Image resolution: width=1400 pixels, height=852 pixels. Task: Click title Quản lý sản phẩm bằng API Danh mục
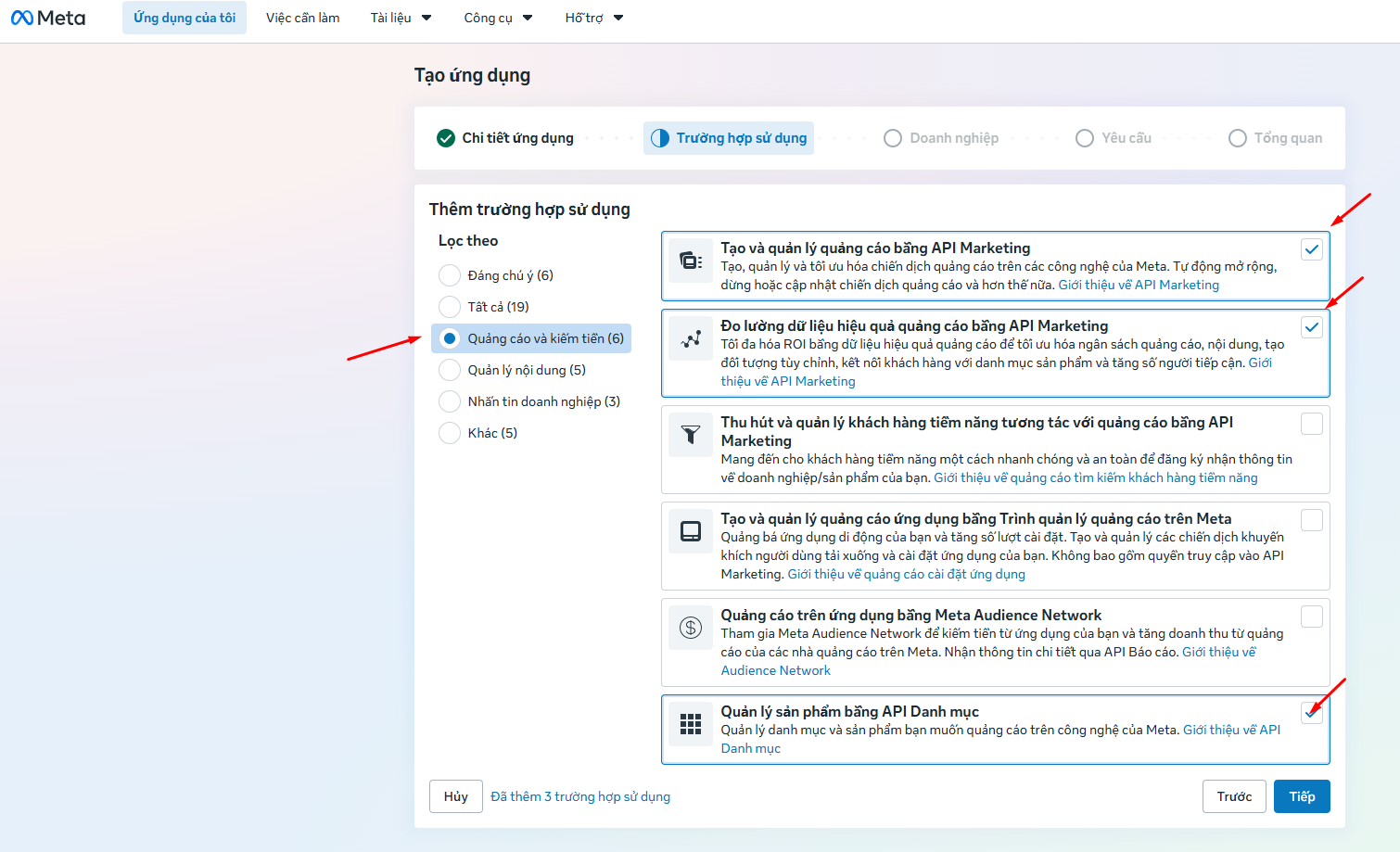point(850,711)
